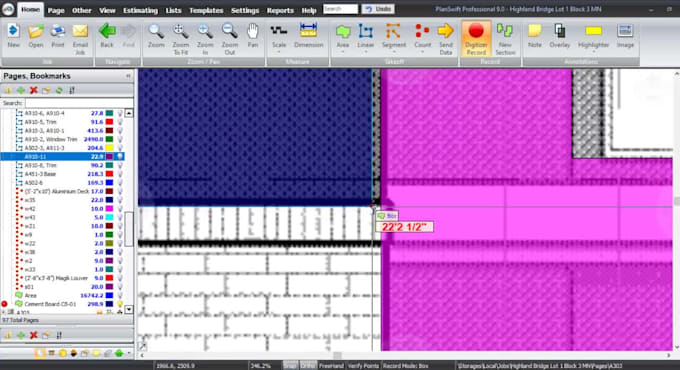680x370 pixels.
Task: Navigate Back with the green arrow
Action: pos(107,36)
